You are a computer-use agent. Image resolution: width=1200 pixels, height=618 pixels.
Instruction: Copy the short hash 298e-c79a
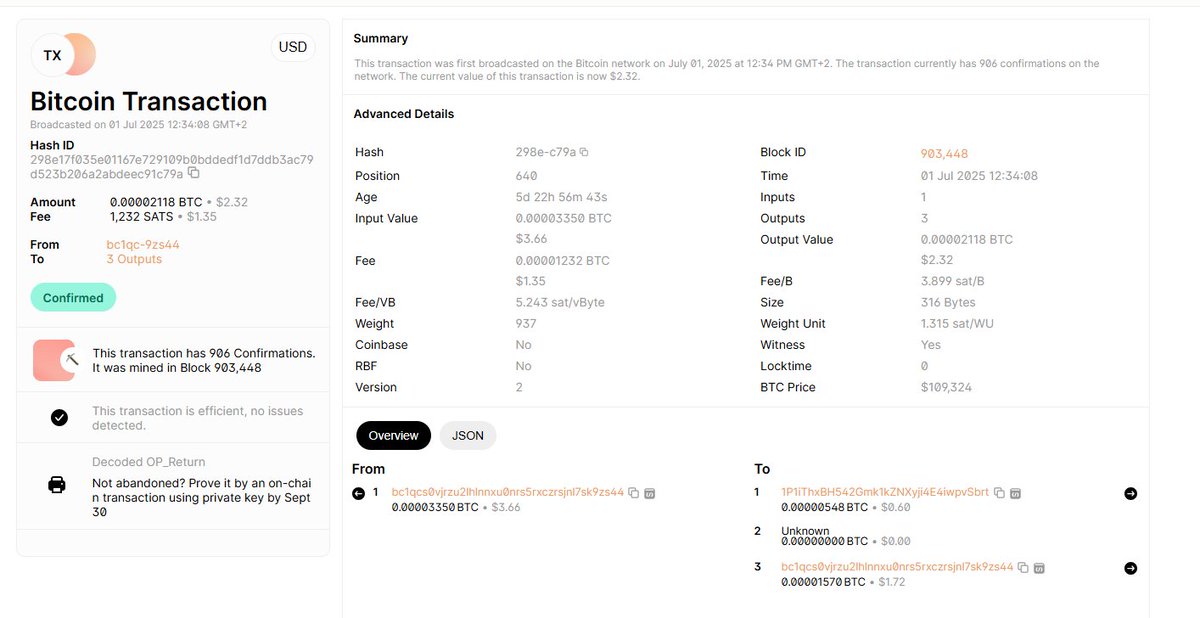(584, 152)
